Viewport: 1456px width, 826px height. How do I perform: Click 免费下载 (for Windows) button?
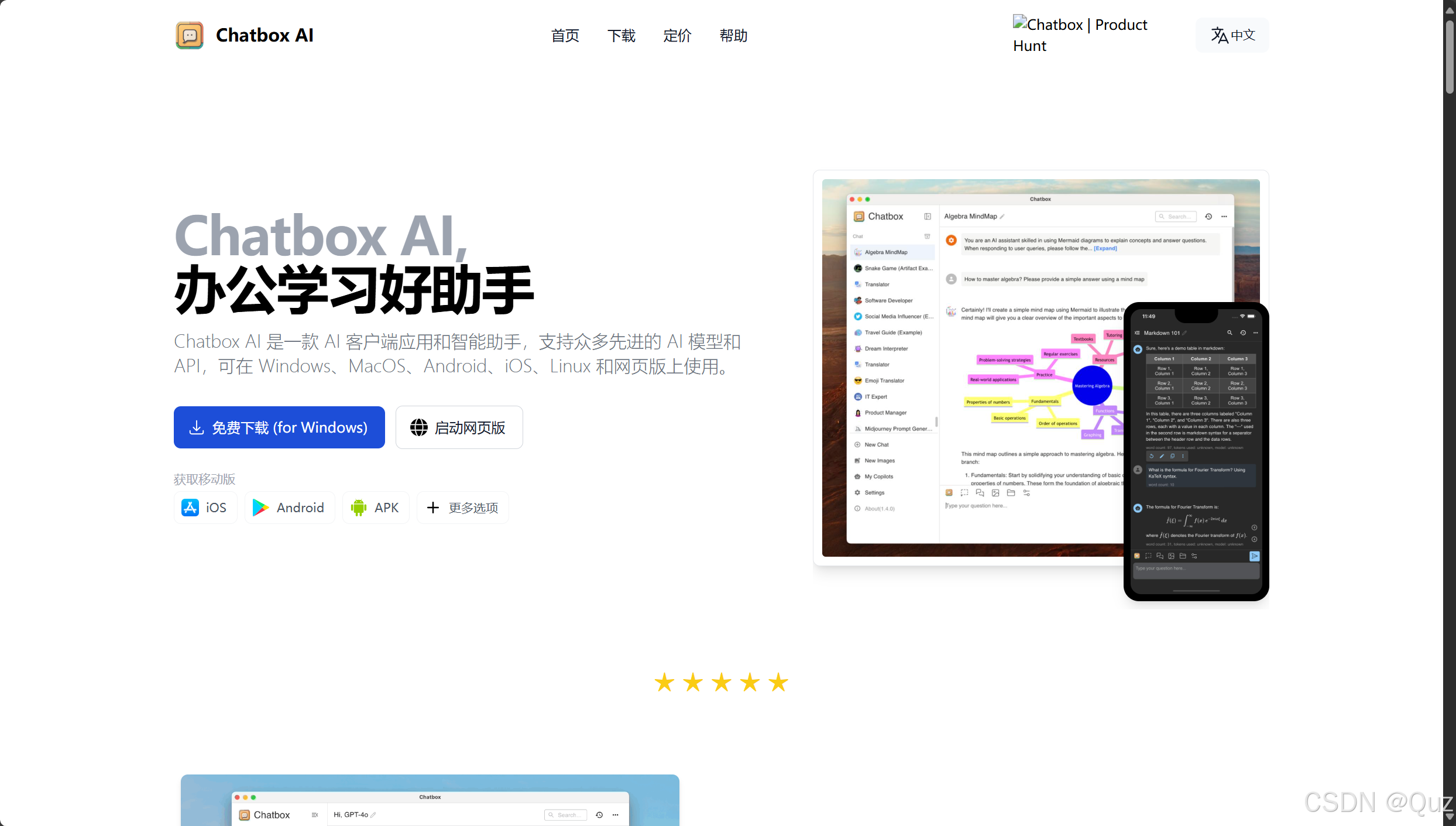(290, 427)
